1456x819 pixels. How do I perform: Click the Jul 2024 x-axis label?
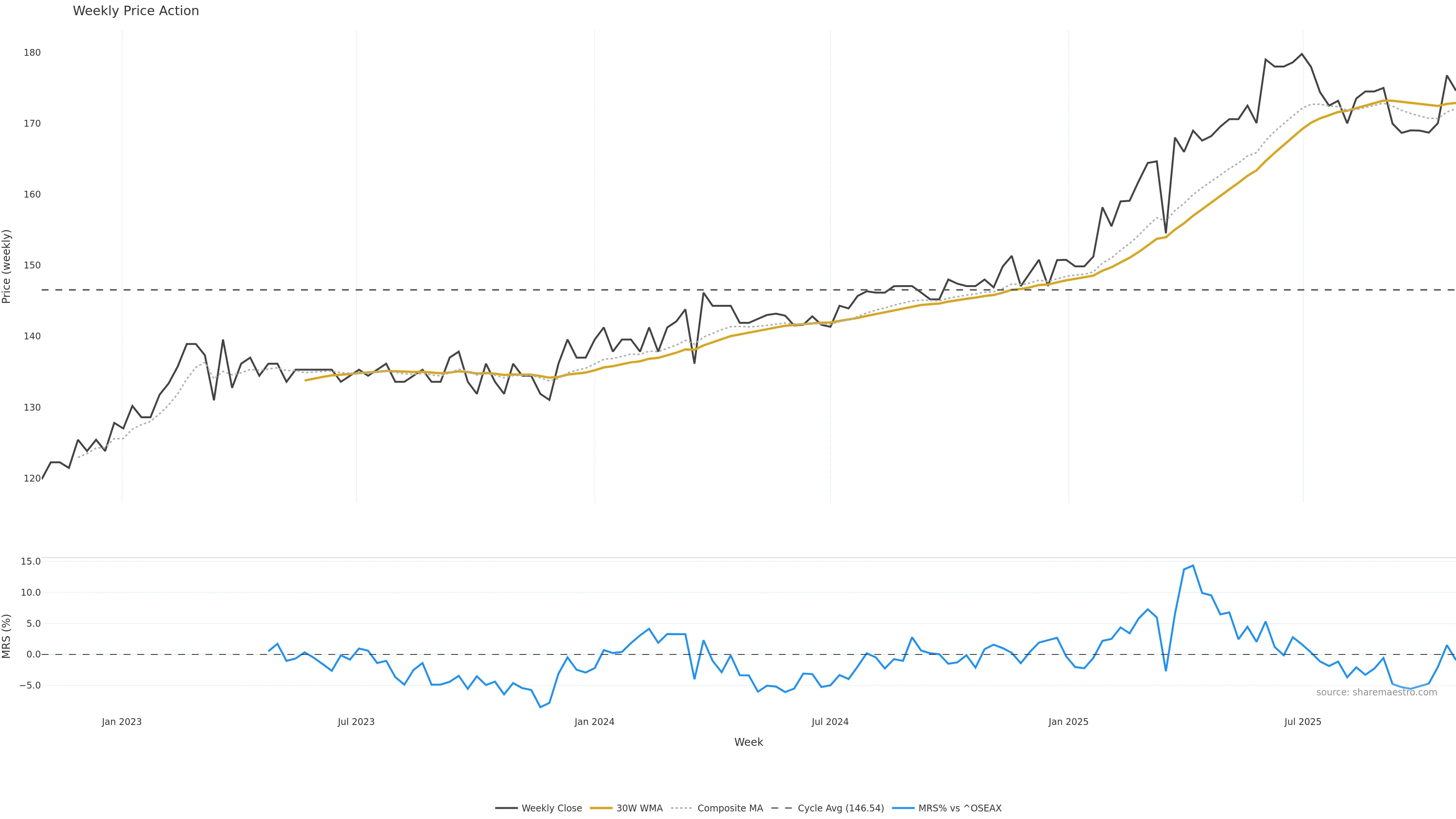[x=830, y=722]
